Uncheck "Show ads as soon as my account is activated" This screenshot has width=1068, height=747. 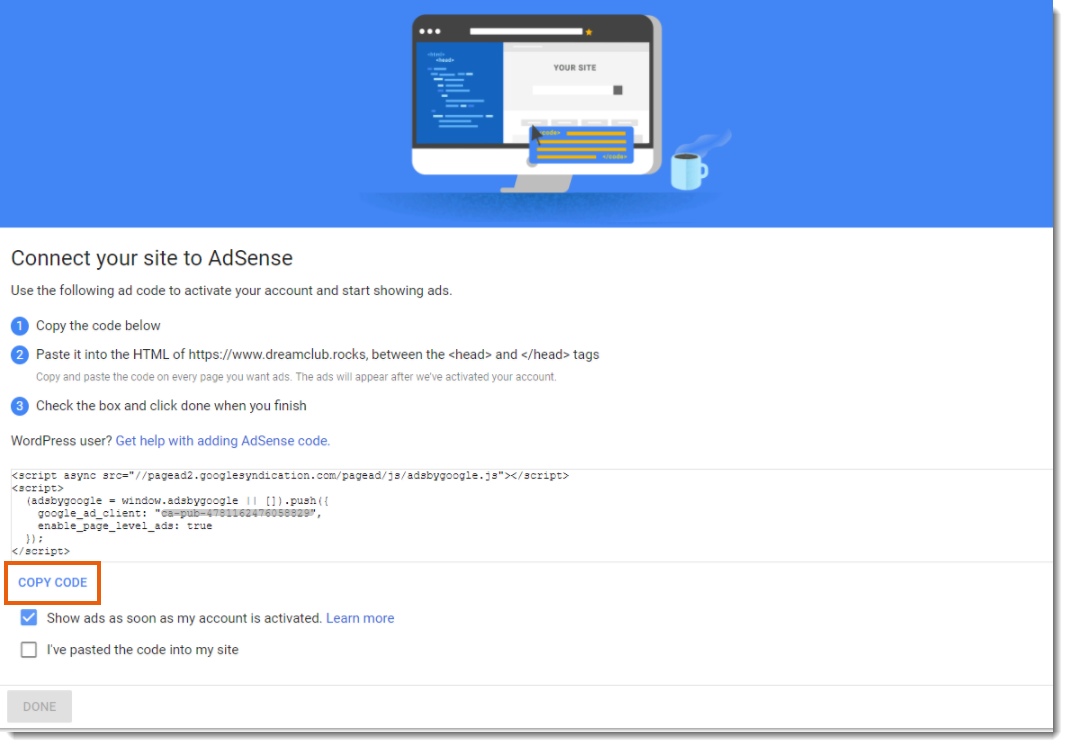point(29,618)
